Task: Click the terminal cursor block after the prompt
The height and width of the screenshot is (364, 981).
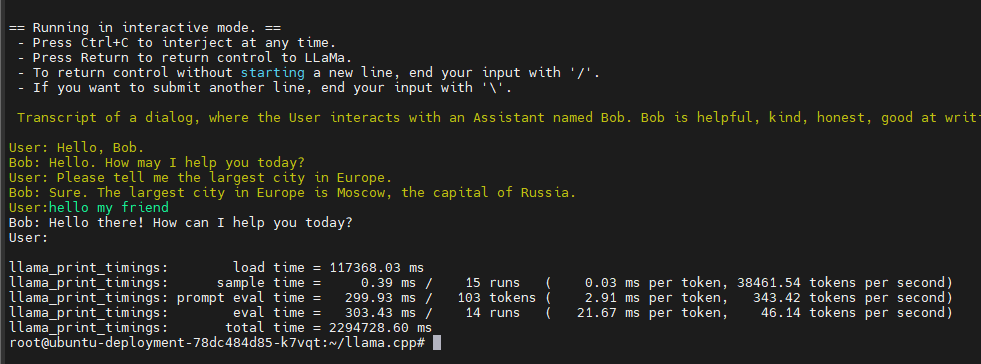Action: coord(437,343)
